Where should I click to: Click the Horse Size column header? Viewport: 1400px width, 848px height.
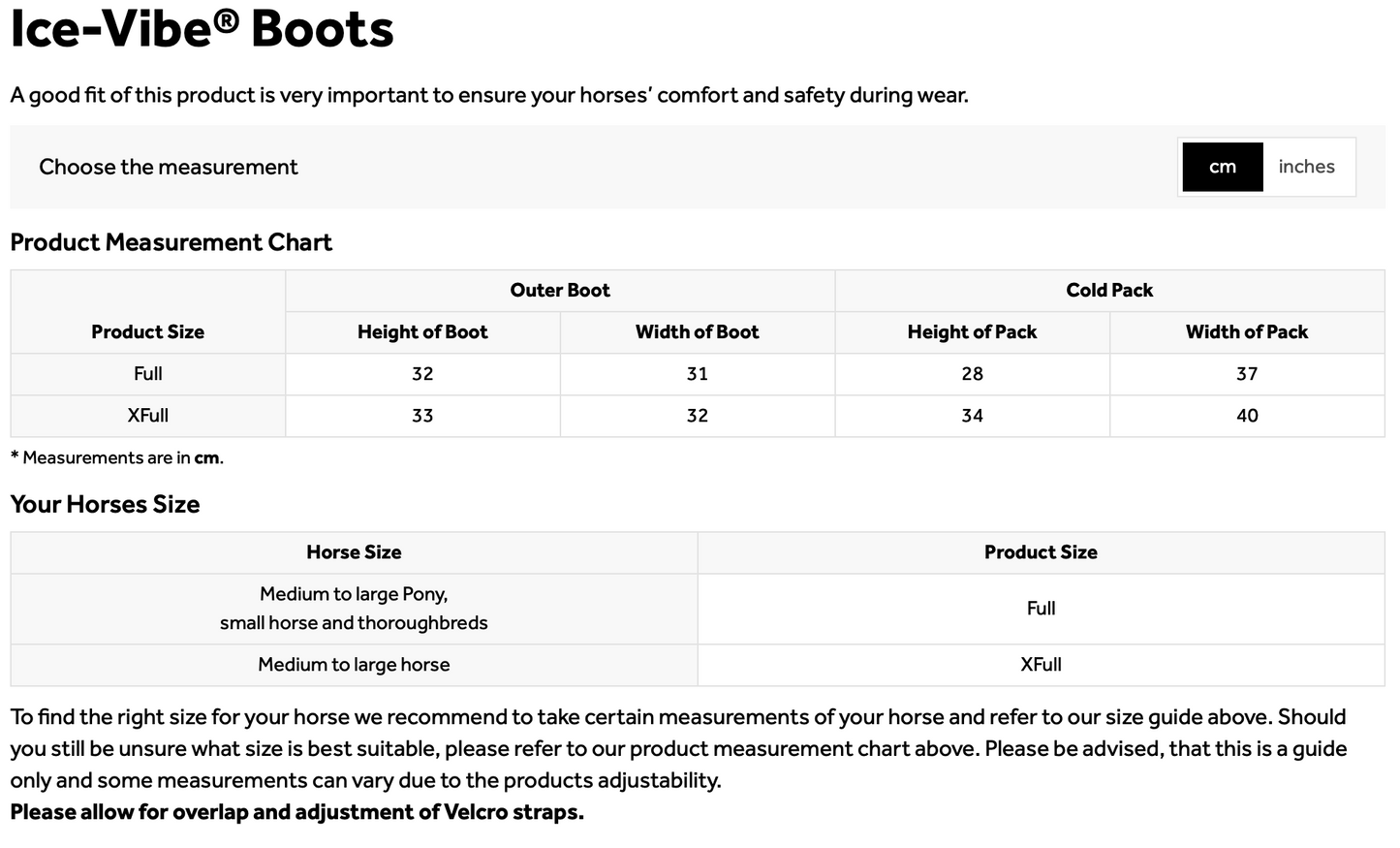(x=354, y=551)
